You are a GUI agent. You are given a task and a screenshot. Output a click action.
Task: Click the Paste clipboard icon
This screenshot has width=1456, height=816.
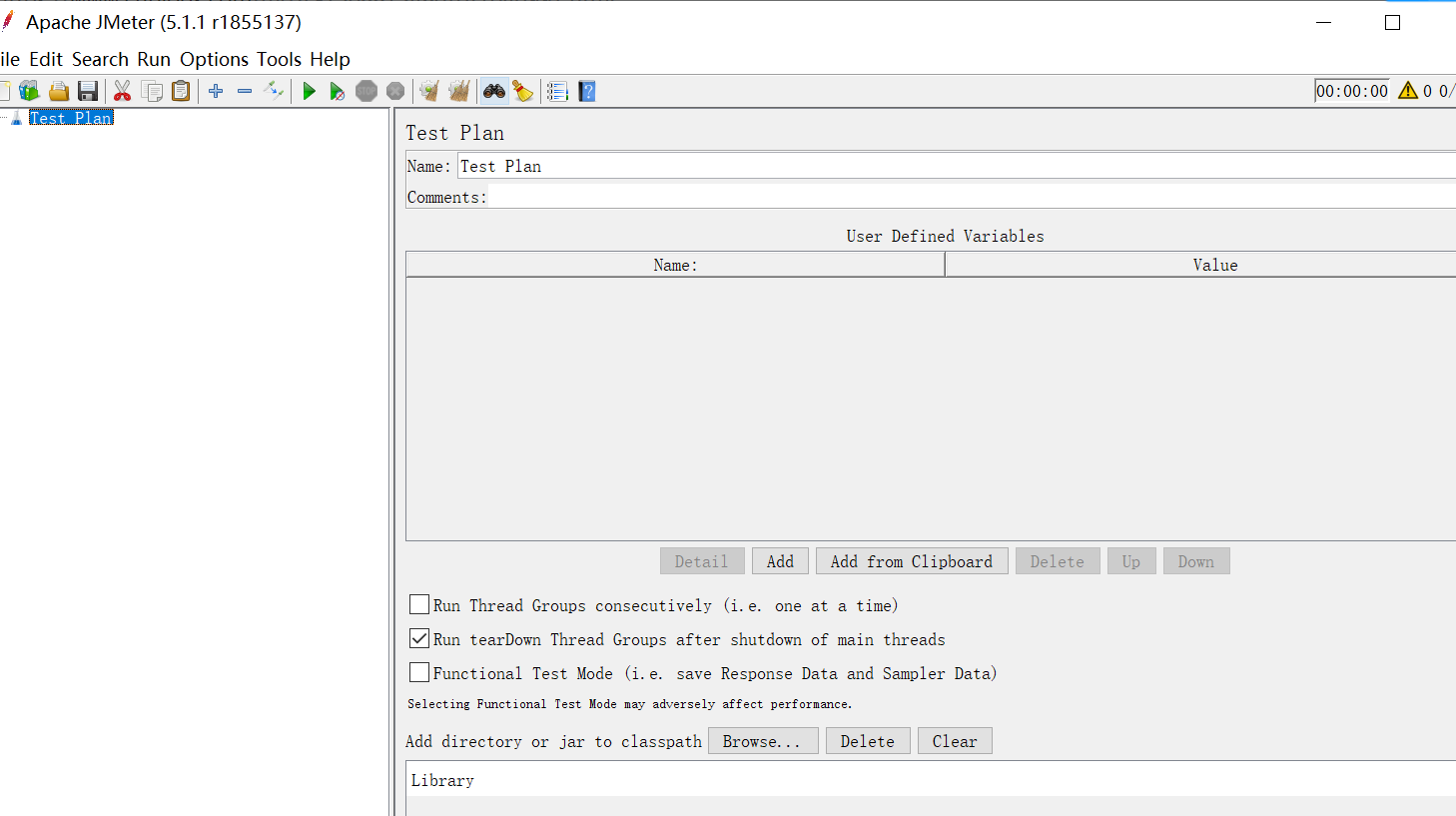181,91
